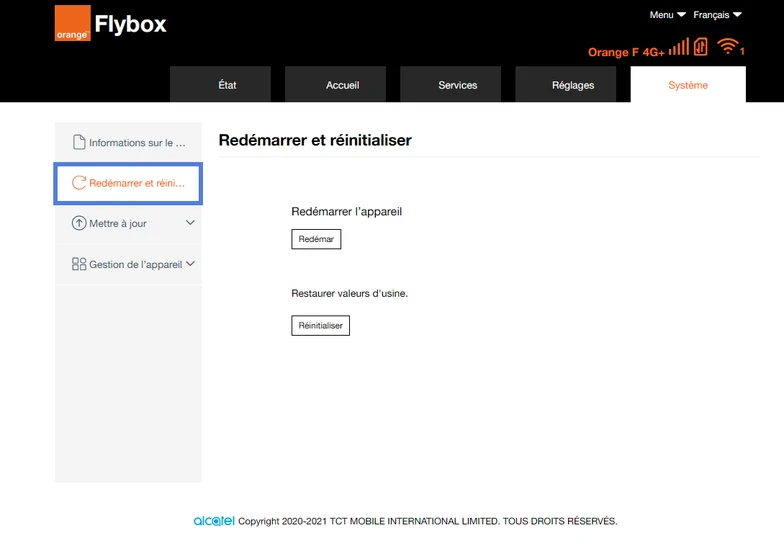Switch to the Accueil tab
This screenshot has height=546, width=784.
click(336, 84)
